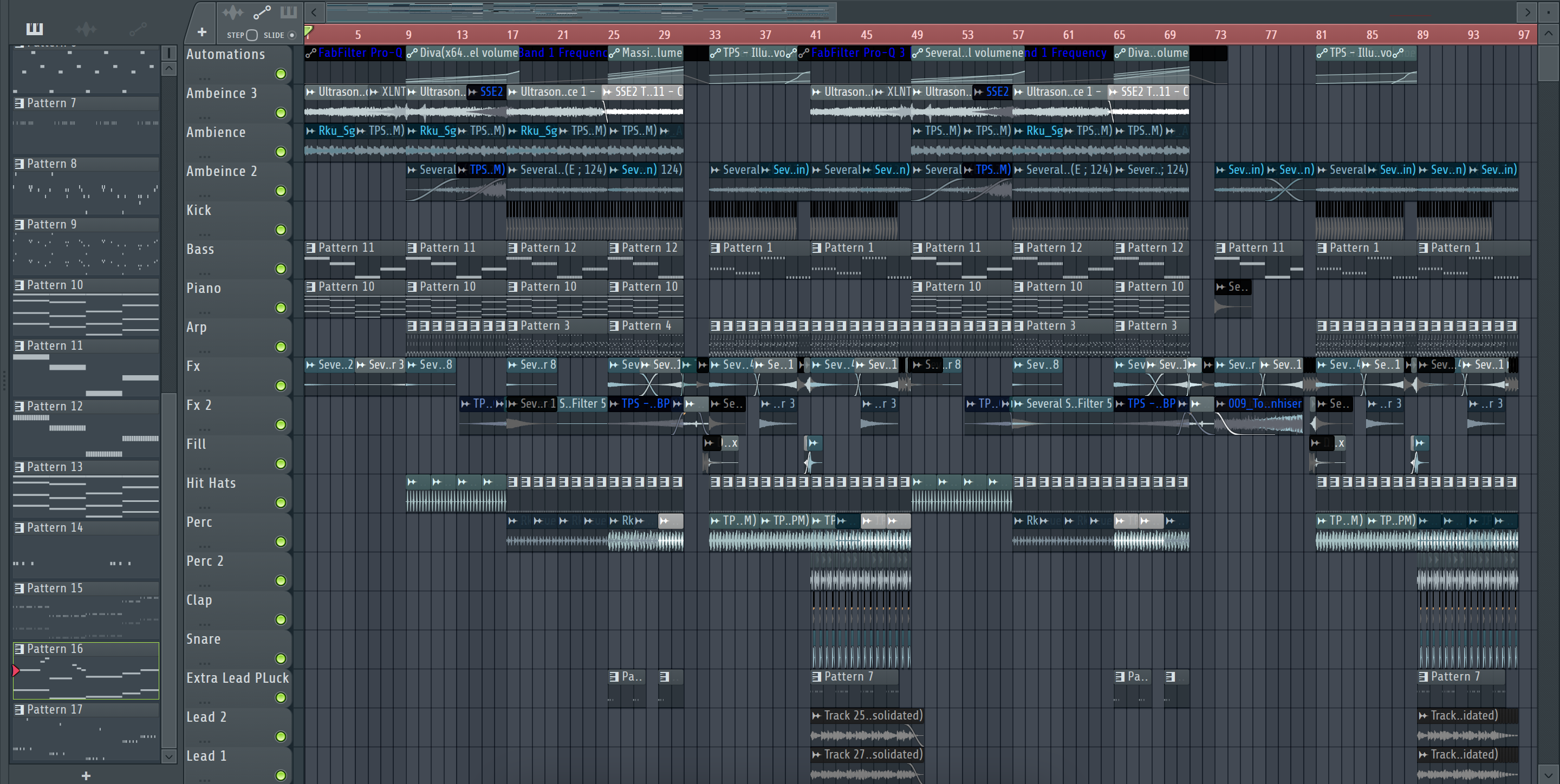This screenshot has height=784, width=1560.
Task: Mute the Hit Hats track
Action: point(281,502)
